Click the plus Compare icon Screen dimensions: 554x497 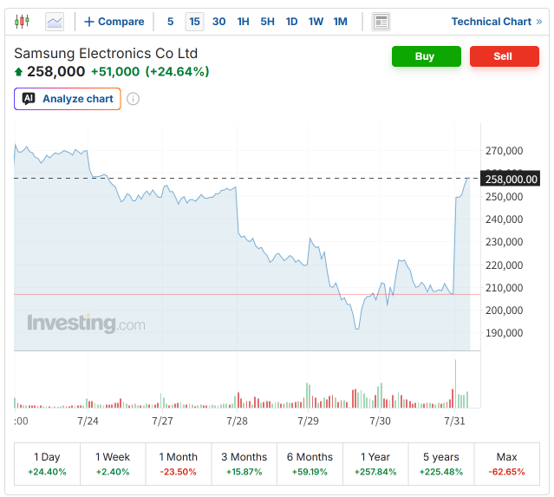coord(89,22)
